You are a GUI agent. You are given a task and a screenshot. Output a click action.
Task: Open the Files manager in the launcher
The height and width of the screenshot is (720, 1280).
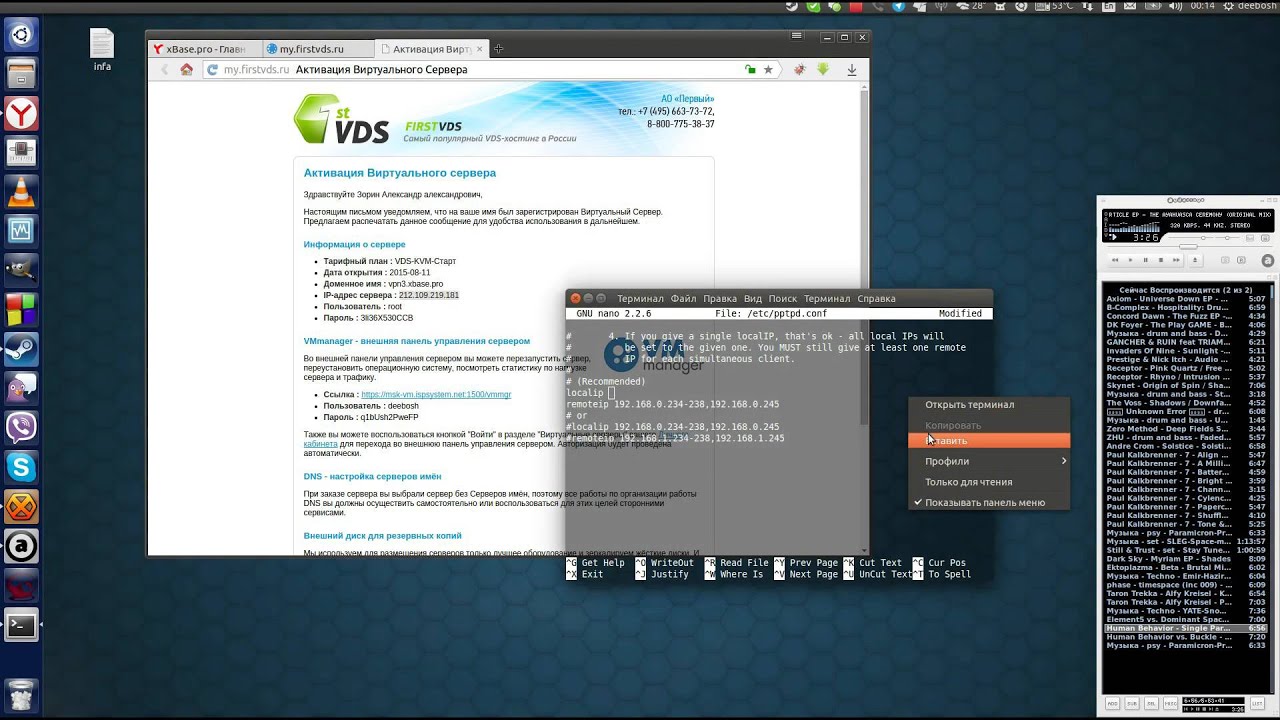coord(21,75)
